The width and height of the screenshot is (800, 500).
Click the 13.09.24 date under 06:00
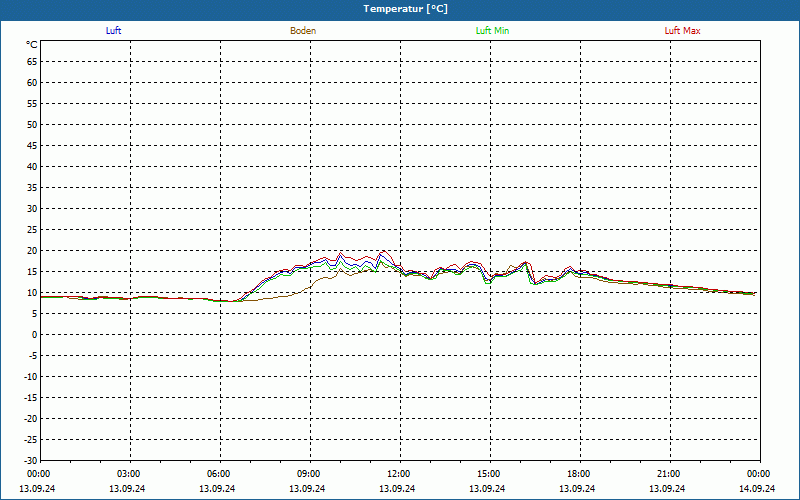217,488
